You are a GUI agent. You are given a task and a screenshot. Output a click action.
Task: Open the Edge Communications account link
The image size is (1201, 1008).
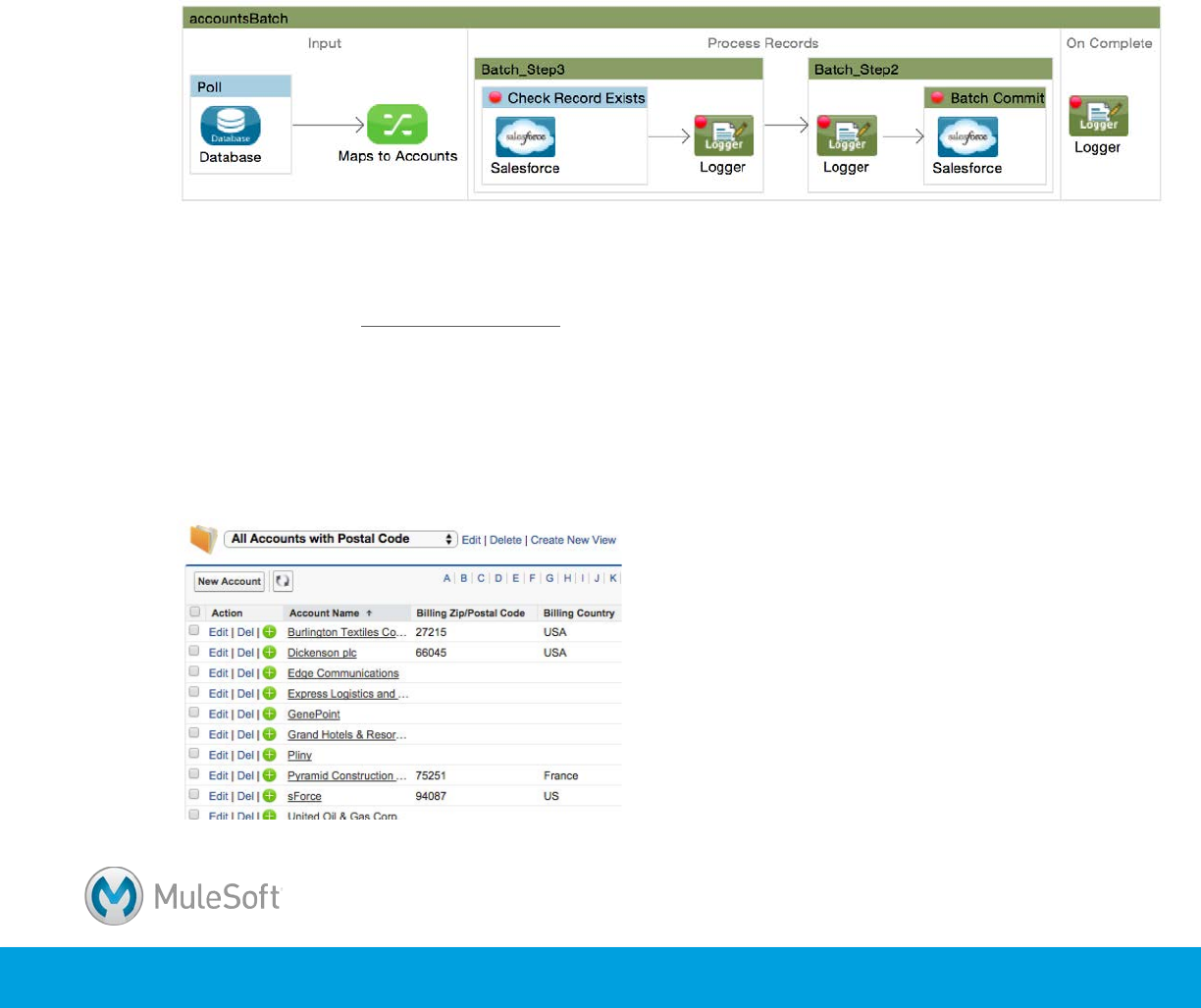(x=343, y=673)
